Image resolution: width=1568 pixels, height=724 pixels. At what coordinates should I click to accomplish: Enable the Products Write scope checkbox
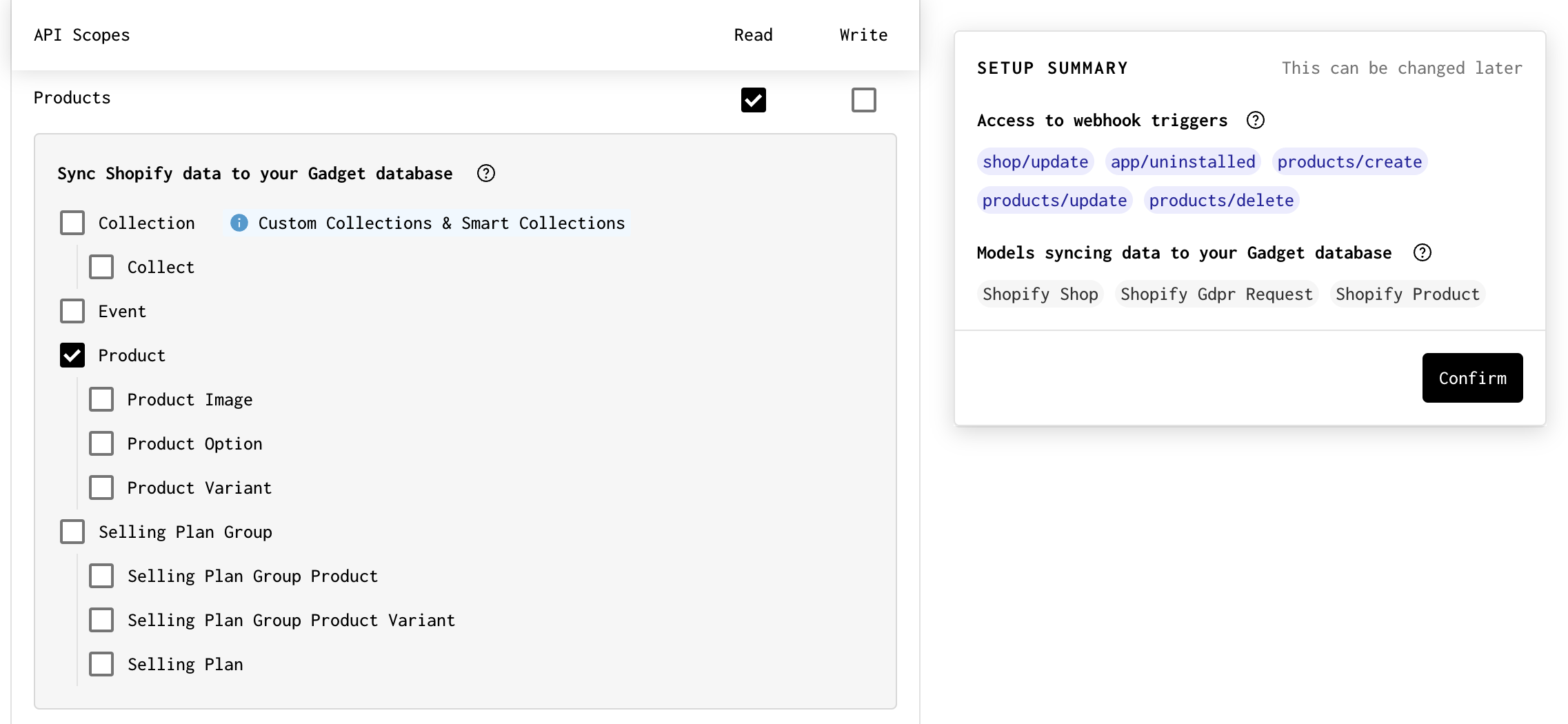click(864, 100)
